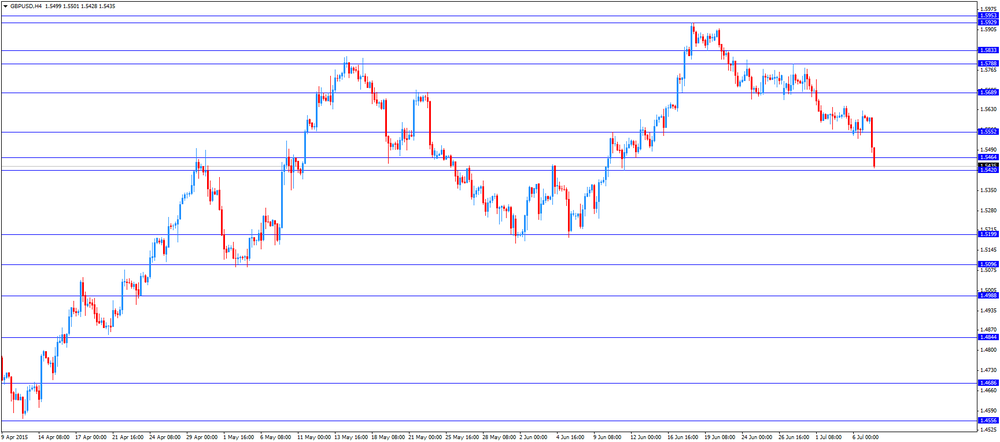Select the 1.4844 horizontal line price label
The height and width of the screenshot is (442, 1000).
pos(988,337)
